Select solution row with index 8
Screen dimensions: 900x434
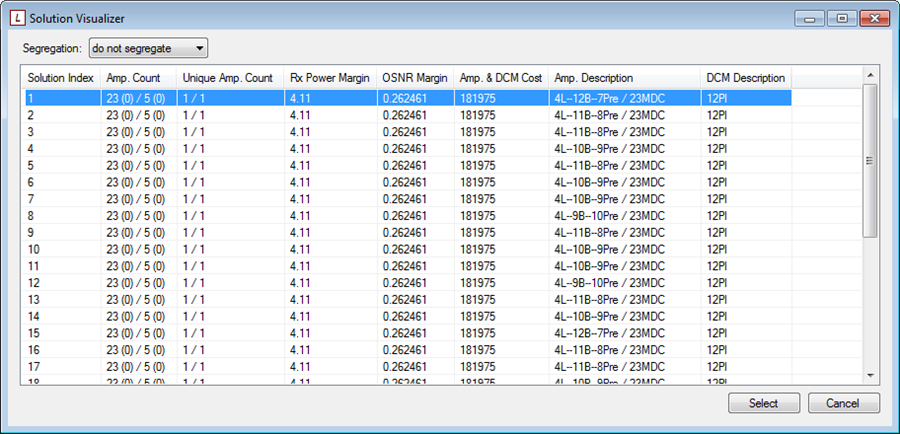point(407,216)
